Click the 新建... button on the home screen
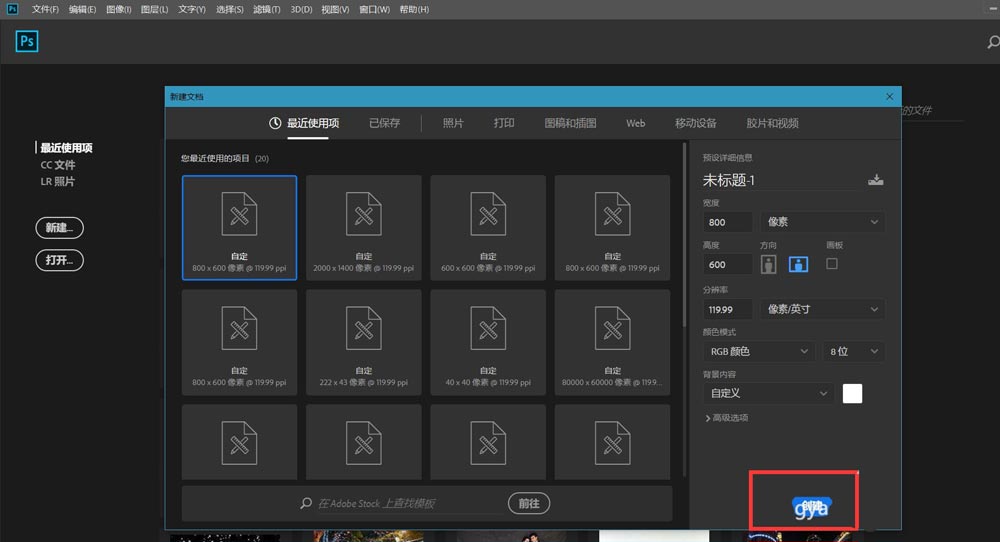Image resolution: width=1000 pixels, height=542 pixels. (59, 228)
